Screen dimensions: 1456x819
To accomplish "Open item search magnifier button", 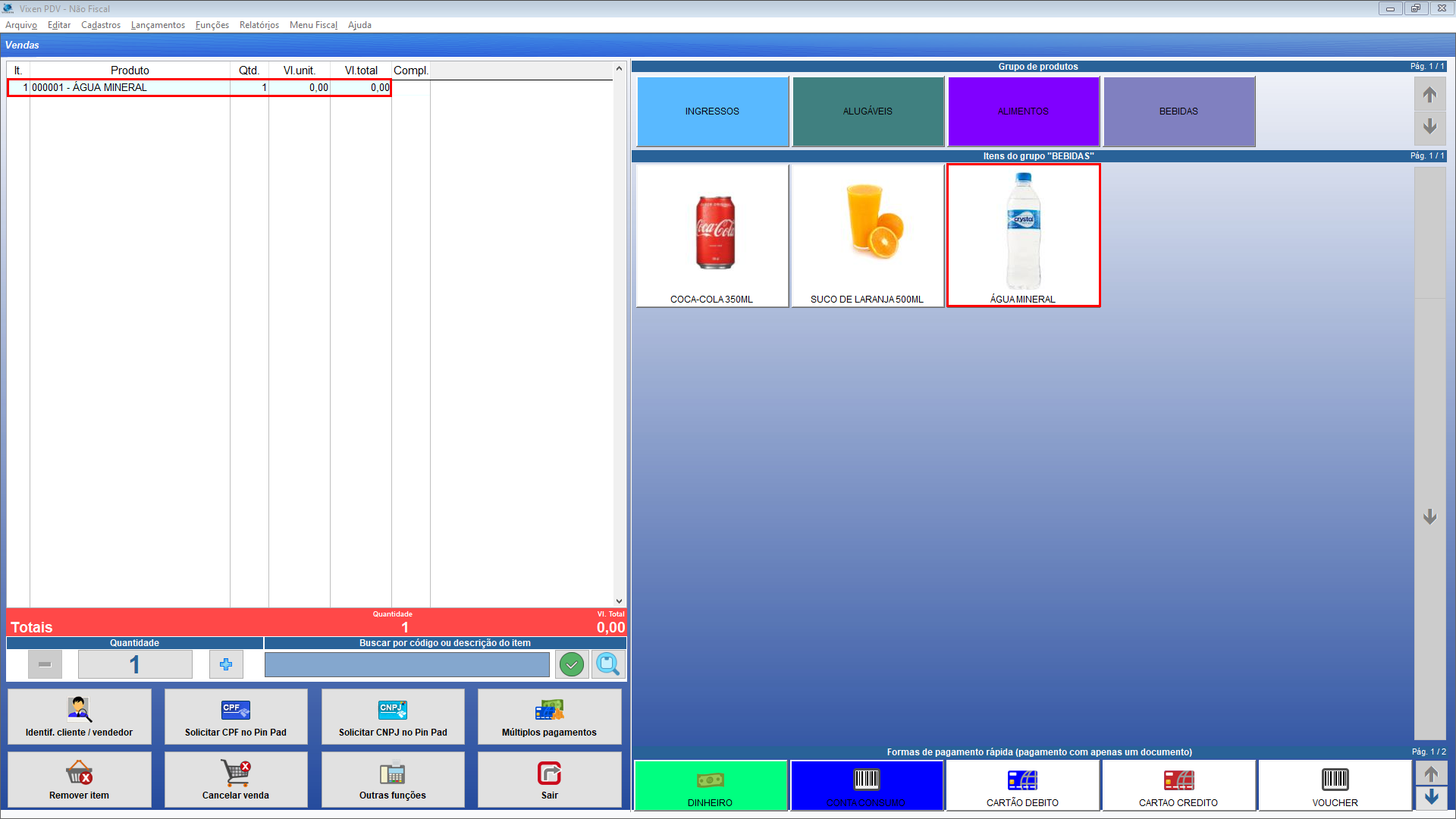I will pos(608,665).
